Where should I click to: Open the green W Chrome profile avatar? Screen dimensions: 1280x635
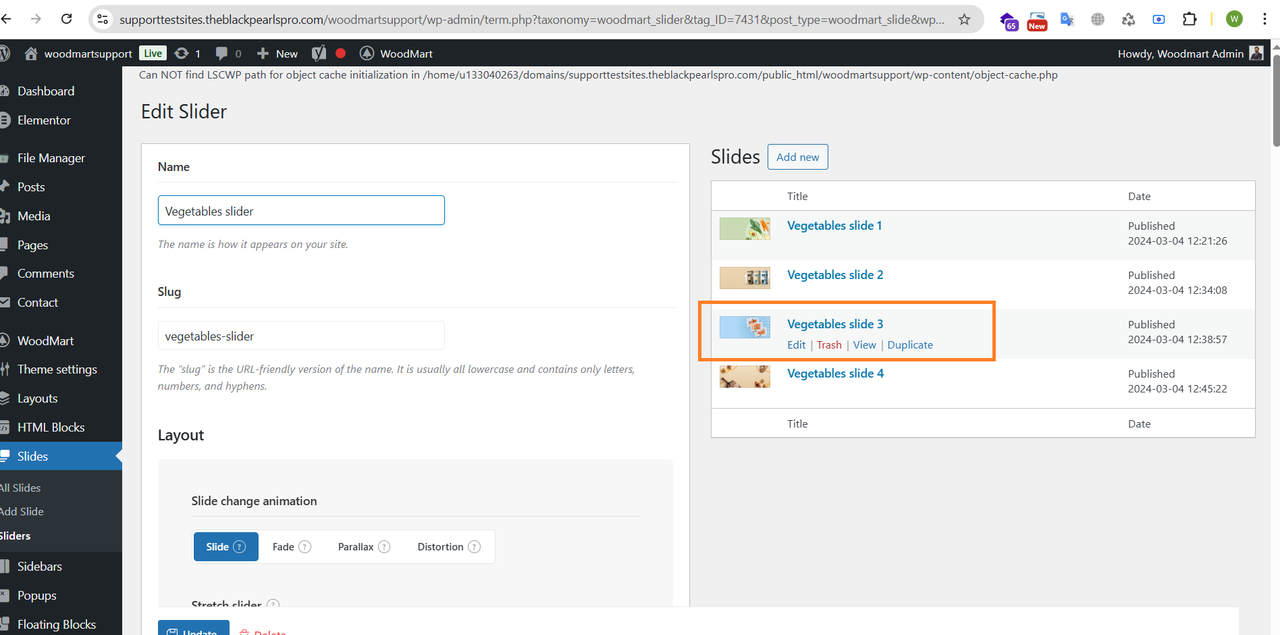[1234, 19]
